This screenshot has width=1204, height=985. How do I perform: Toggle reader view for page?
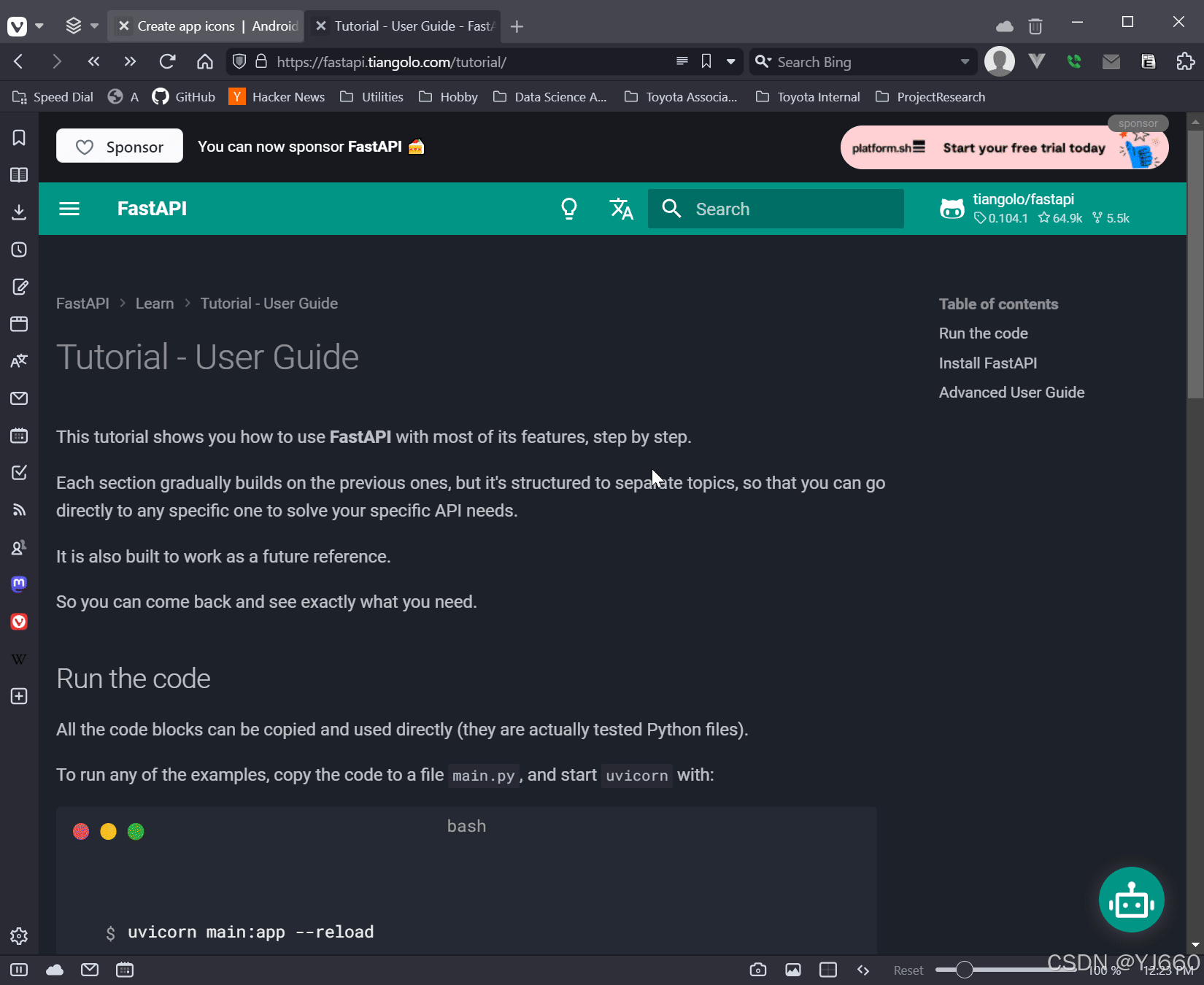point(682,61)
